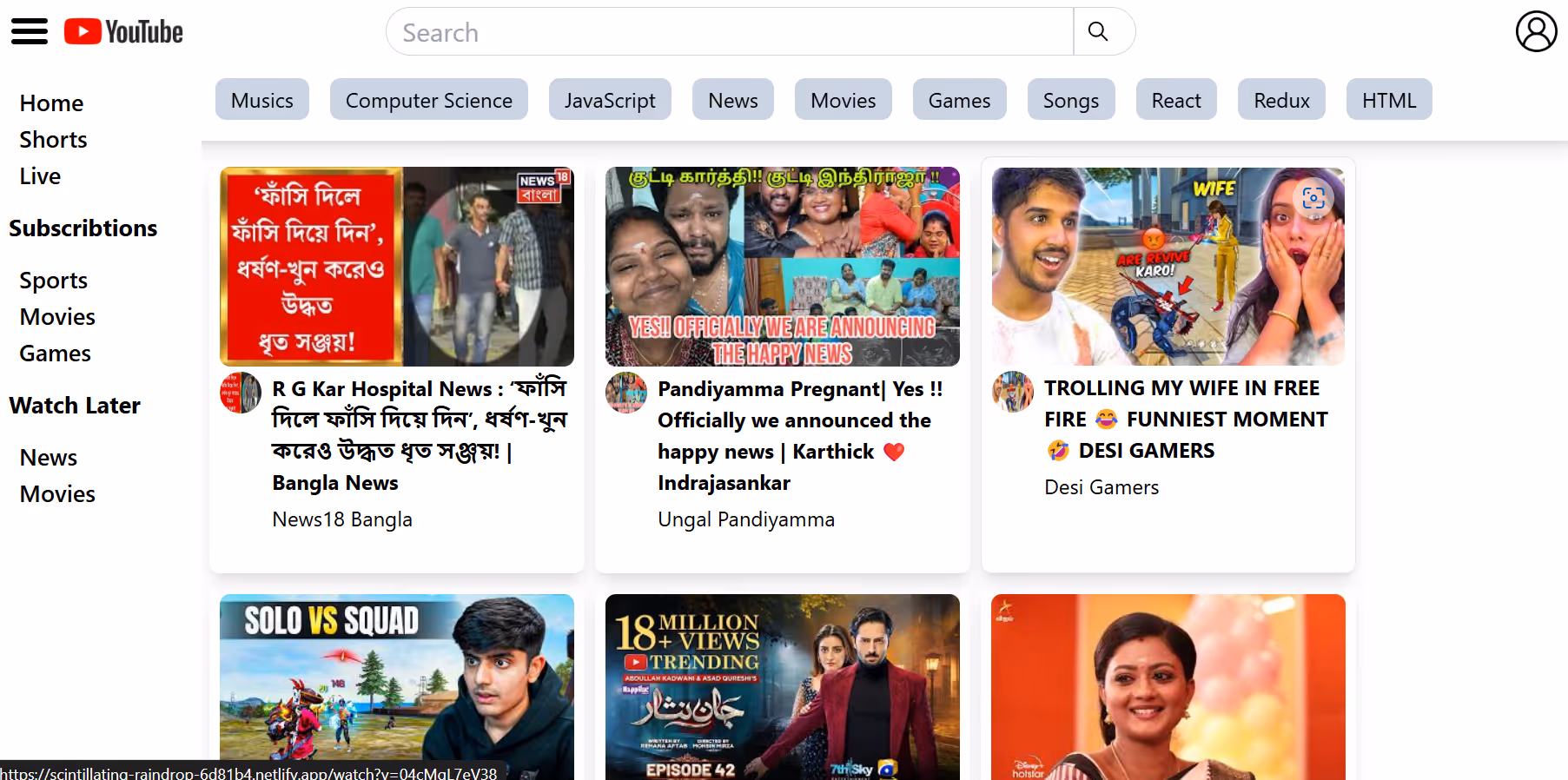1568x780 pixels.
Task: Open Sports under Subscriptions
Action: (x=53, y=281)
